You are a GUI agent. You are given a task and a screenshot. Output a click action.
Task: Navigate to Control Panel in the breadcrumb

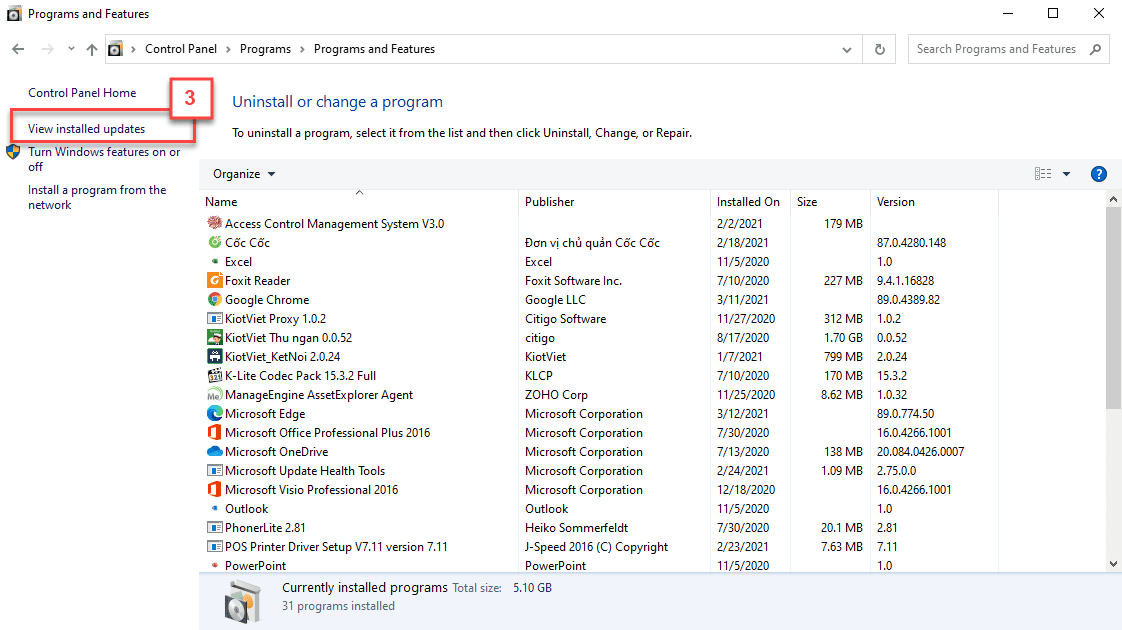click(181, 49)
